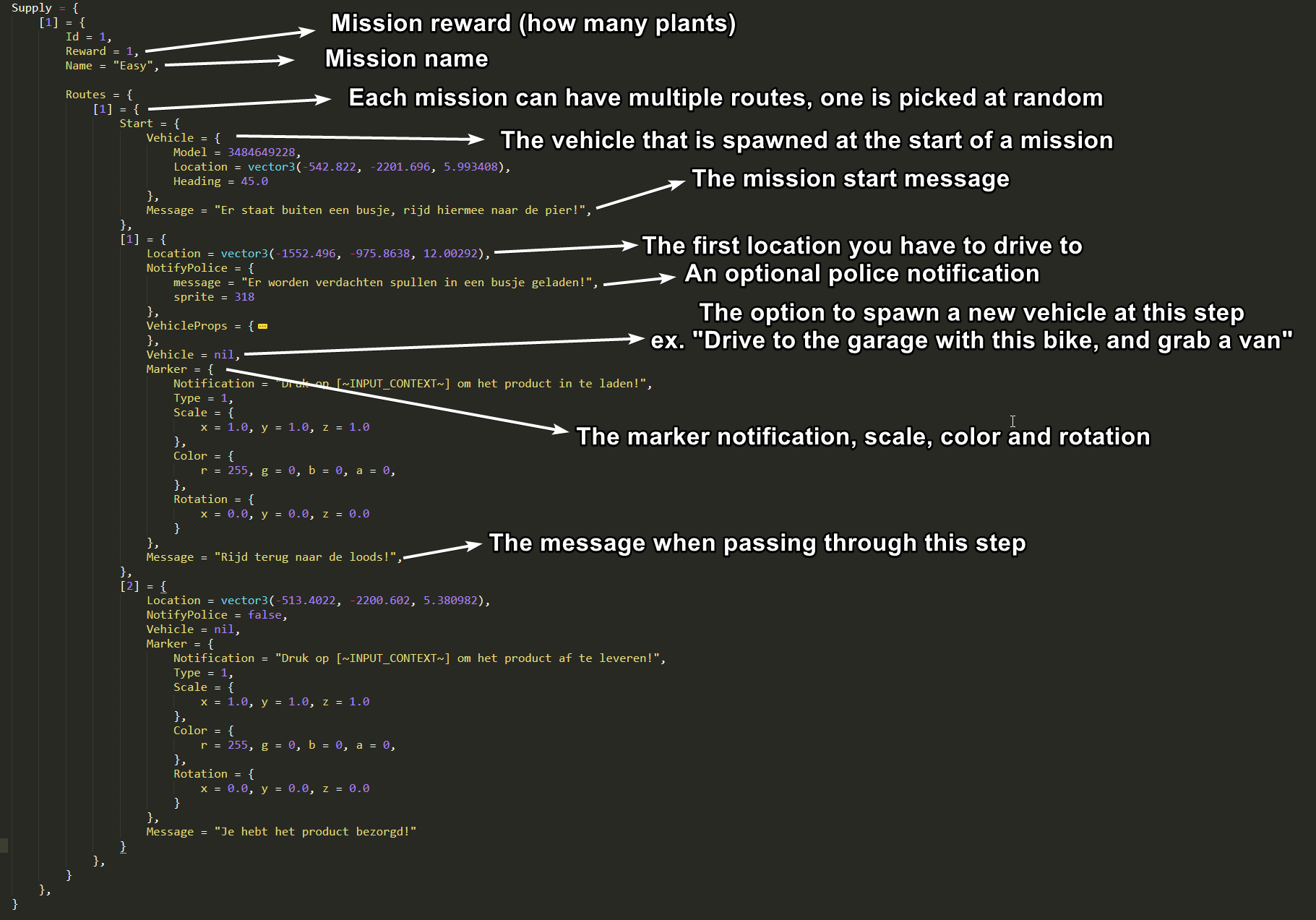1316x920 pixels.
Task: Select the "Je hebt het product bezorgd!" string
Action: pos(315,832)
